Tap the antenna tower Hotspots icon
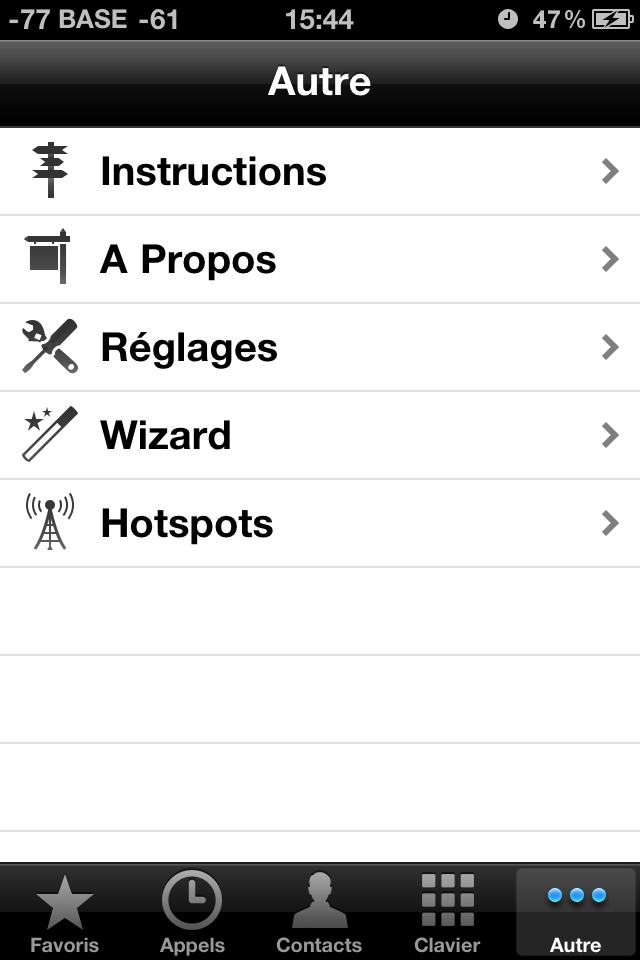This screenshot has height=960, width=640. pyautogui.click(x=50, y=522)
